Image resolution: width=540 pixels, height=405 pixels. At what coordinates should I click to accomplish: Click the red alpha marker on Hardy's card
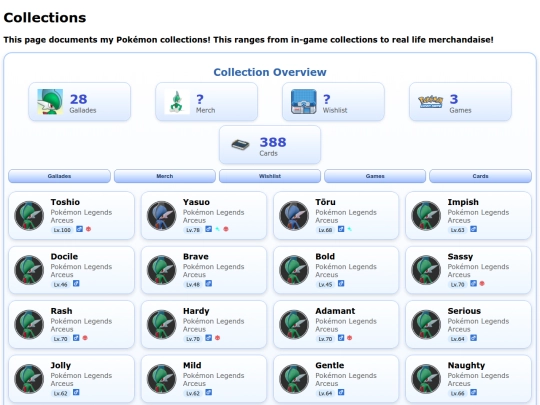tap(217, 338)
